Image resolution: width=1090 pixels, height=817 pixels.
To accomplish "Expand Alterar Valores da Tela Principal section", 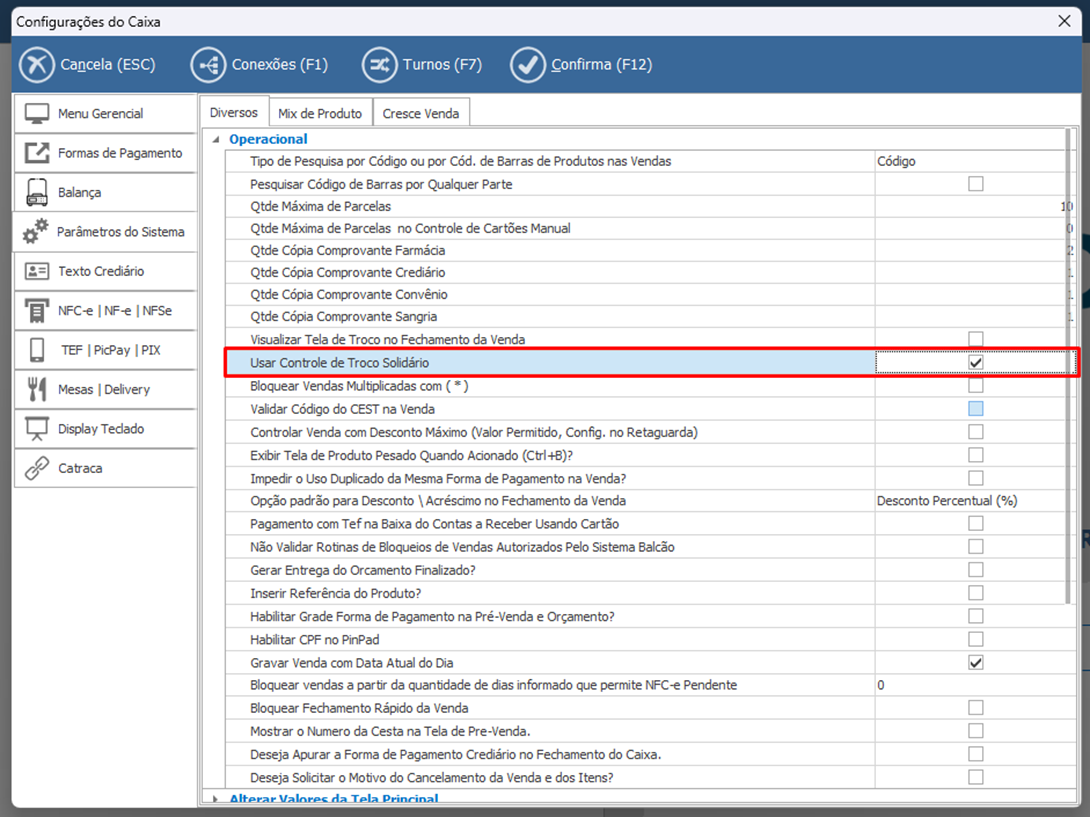I will tap(214, 798).
